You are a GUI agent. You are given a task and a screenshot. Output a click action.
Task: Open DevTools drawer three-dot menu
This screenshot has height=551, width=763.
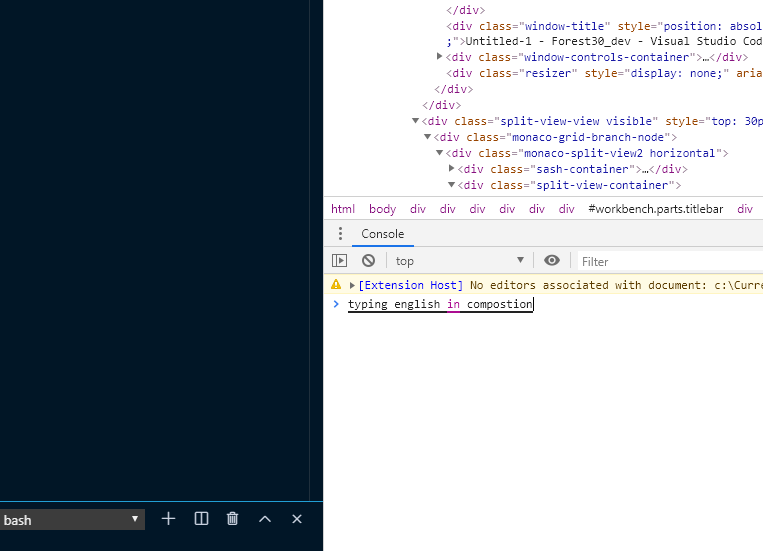[340, 234]
